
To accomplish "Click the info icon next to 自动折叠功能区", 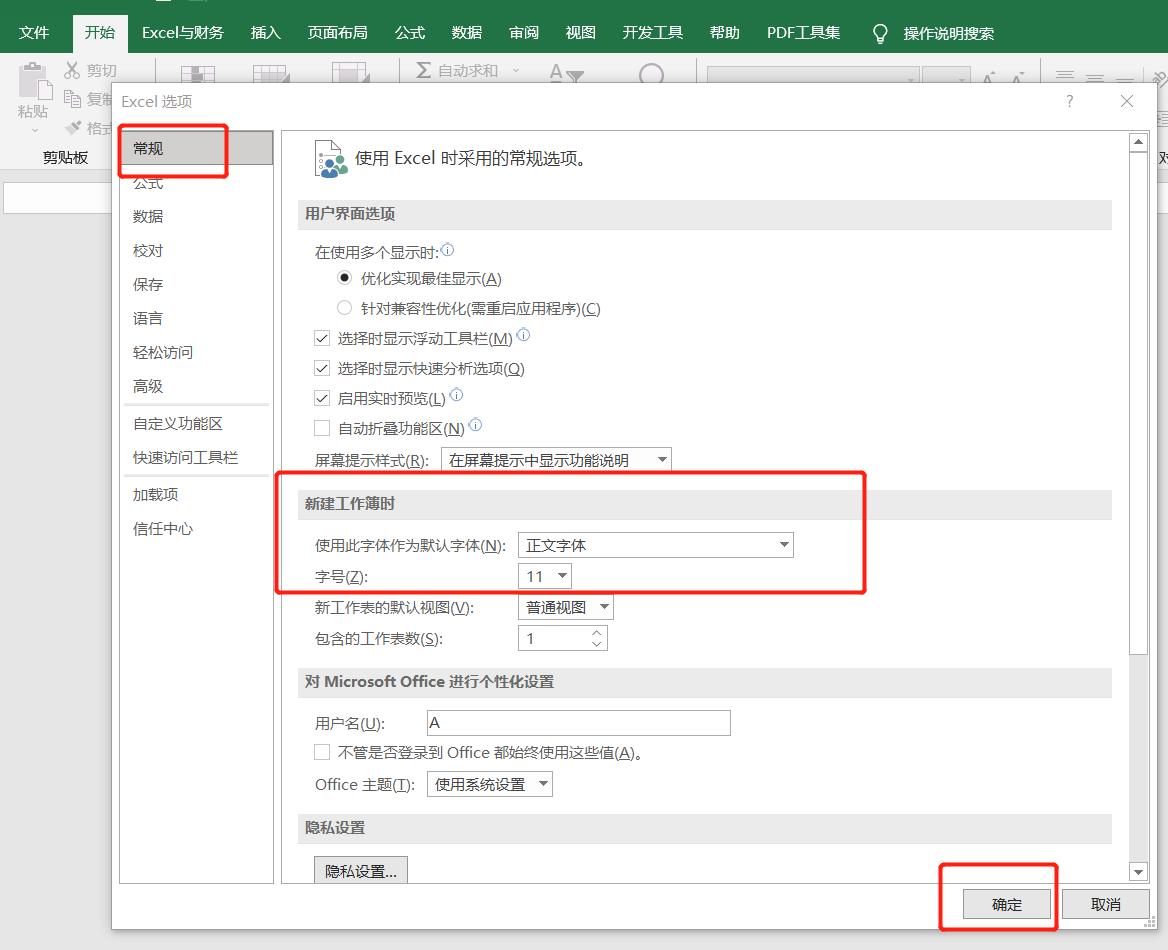I will point(475,423).
